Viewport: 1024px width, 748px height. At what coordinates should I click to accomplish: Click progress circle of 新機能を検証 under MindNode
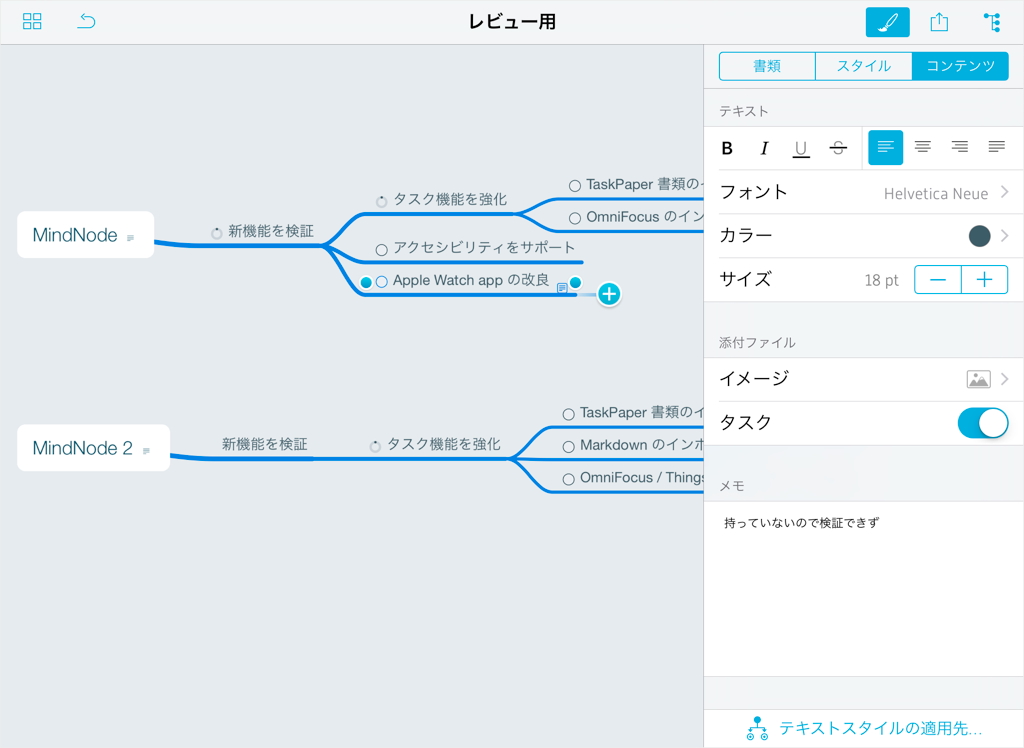[x=217, y=233]
